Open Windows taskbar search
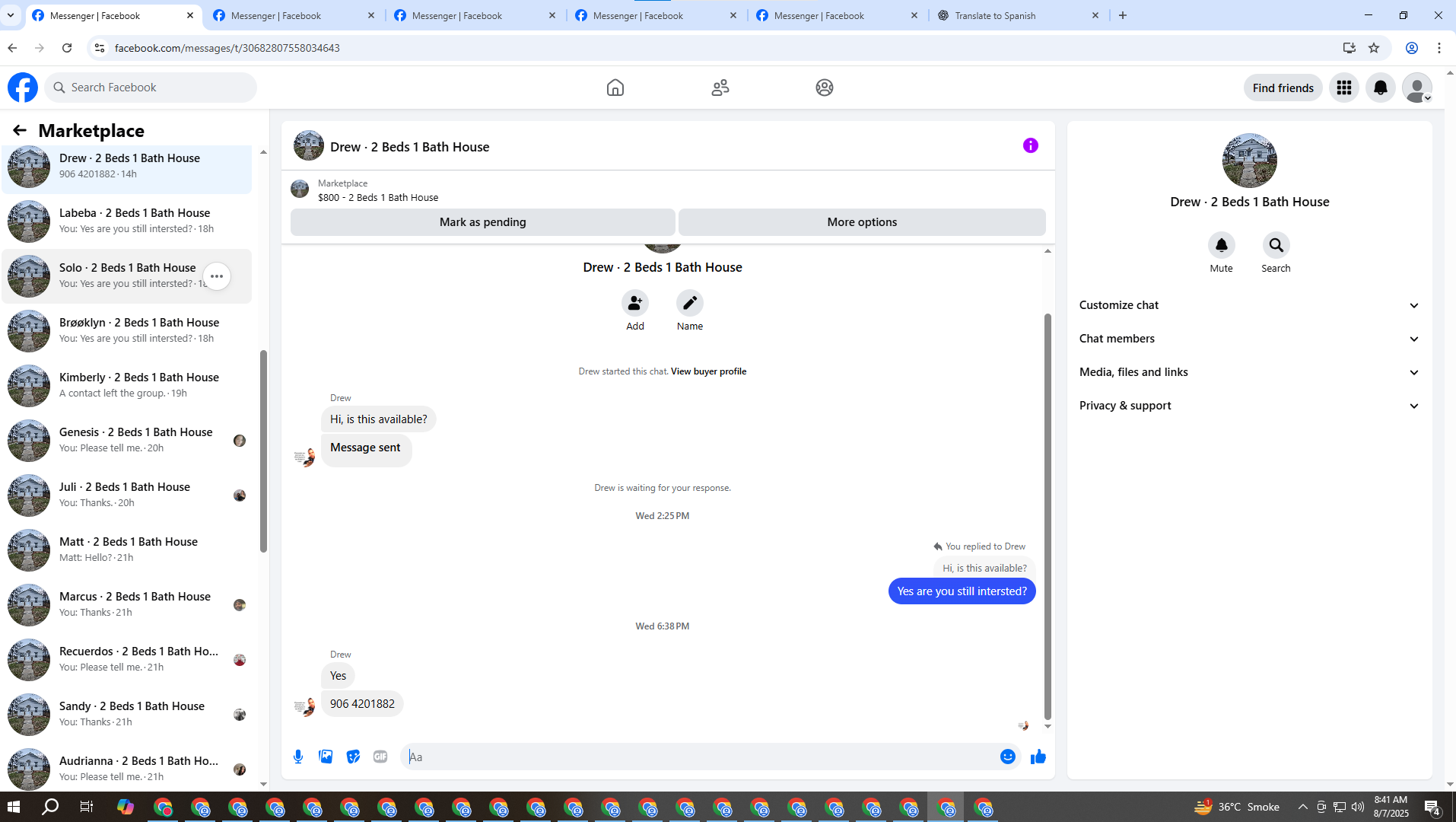The height and width of the screenshot is (822, 1456). point(50,807)
